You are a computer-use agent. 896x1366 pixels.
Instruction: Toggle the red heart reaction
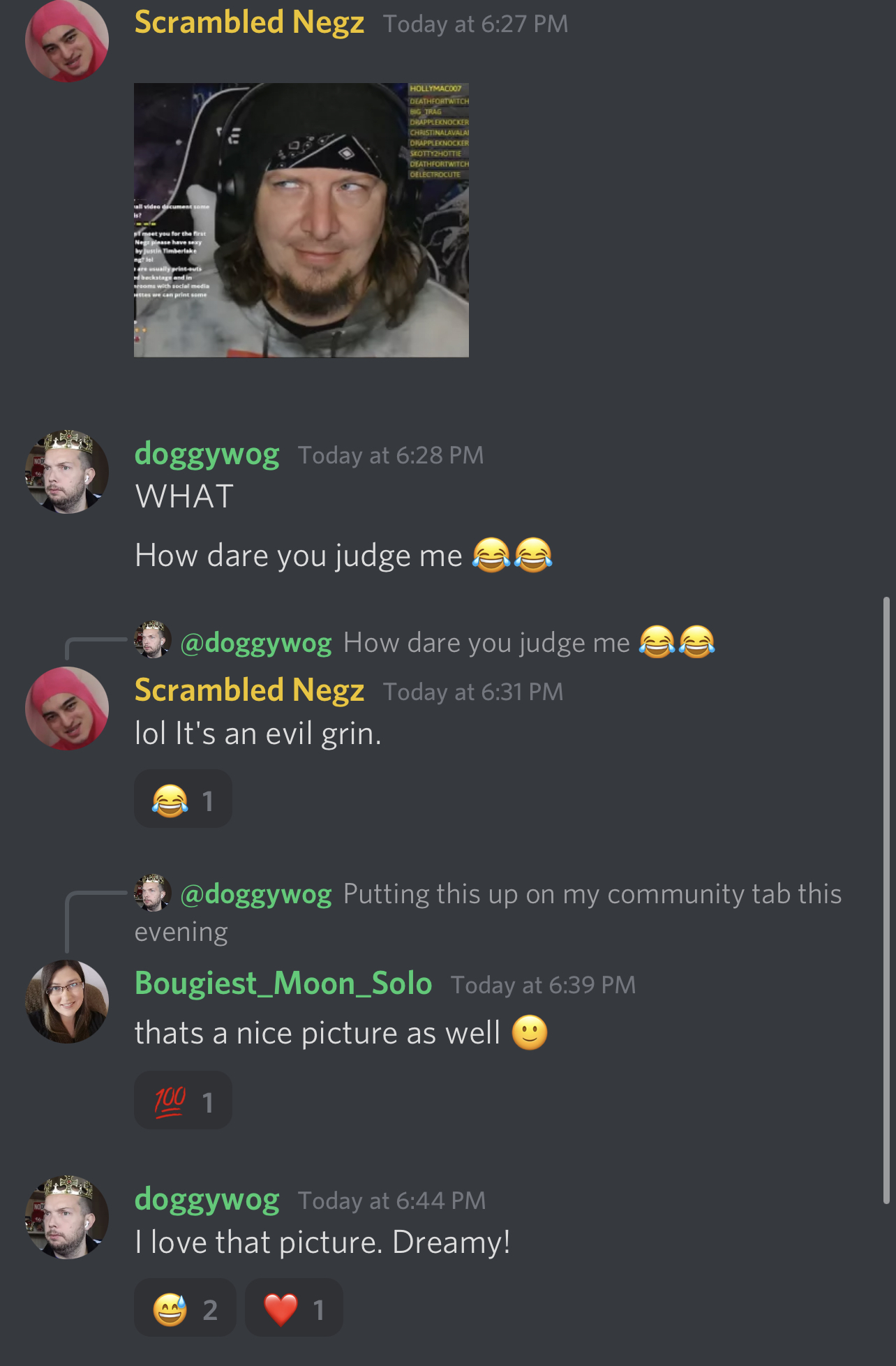click(x=294, y=1308)
